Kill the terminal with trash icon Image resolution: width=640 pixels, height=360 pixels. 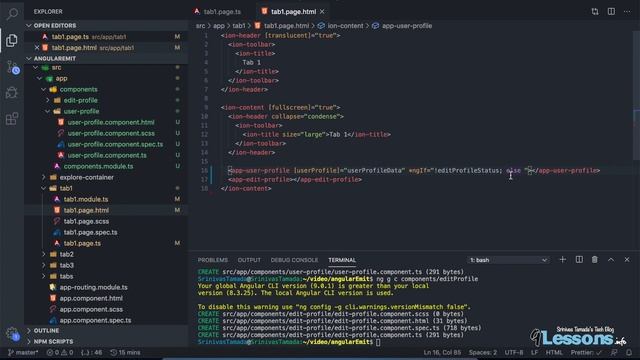point(595,260)
